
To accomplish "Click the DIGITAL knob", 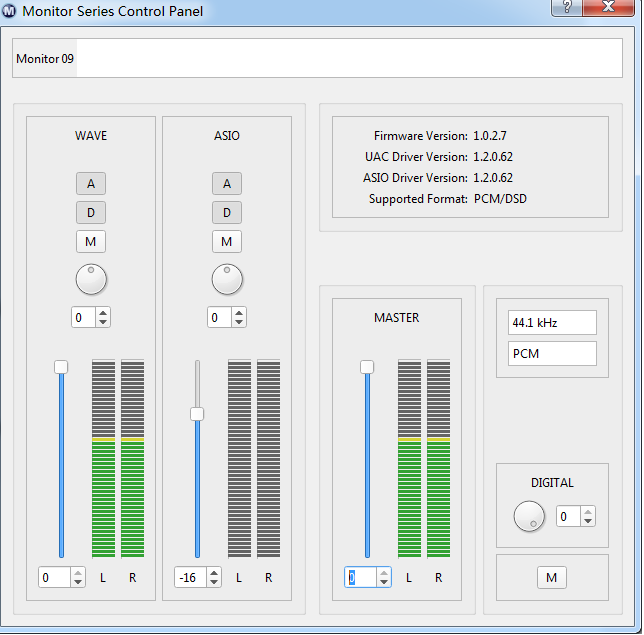I will point(529,516).
